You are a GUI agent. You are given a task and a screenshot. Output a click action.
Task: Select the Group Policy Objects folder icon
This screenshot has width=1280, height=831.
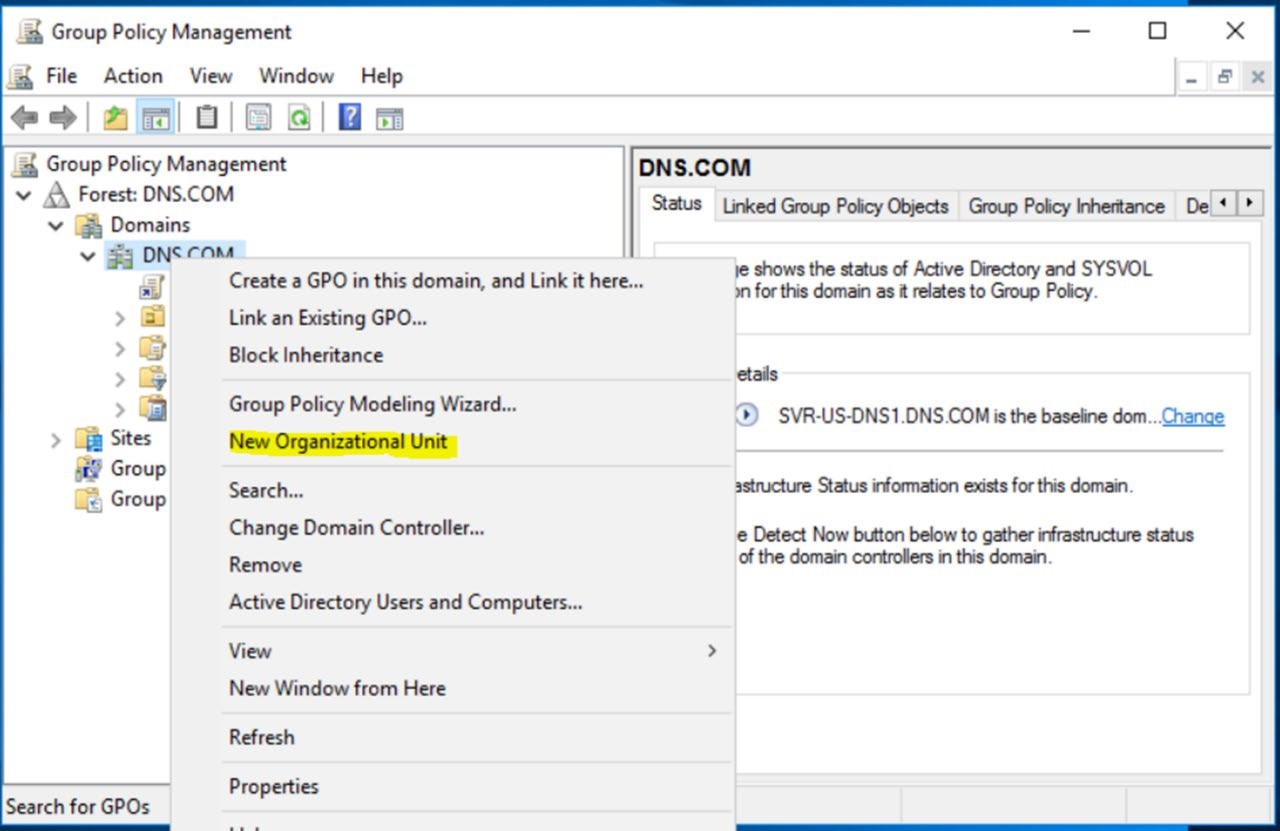[x=152, y=348]
